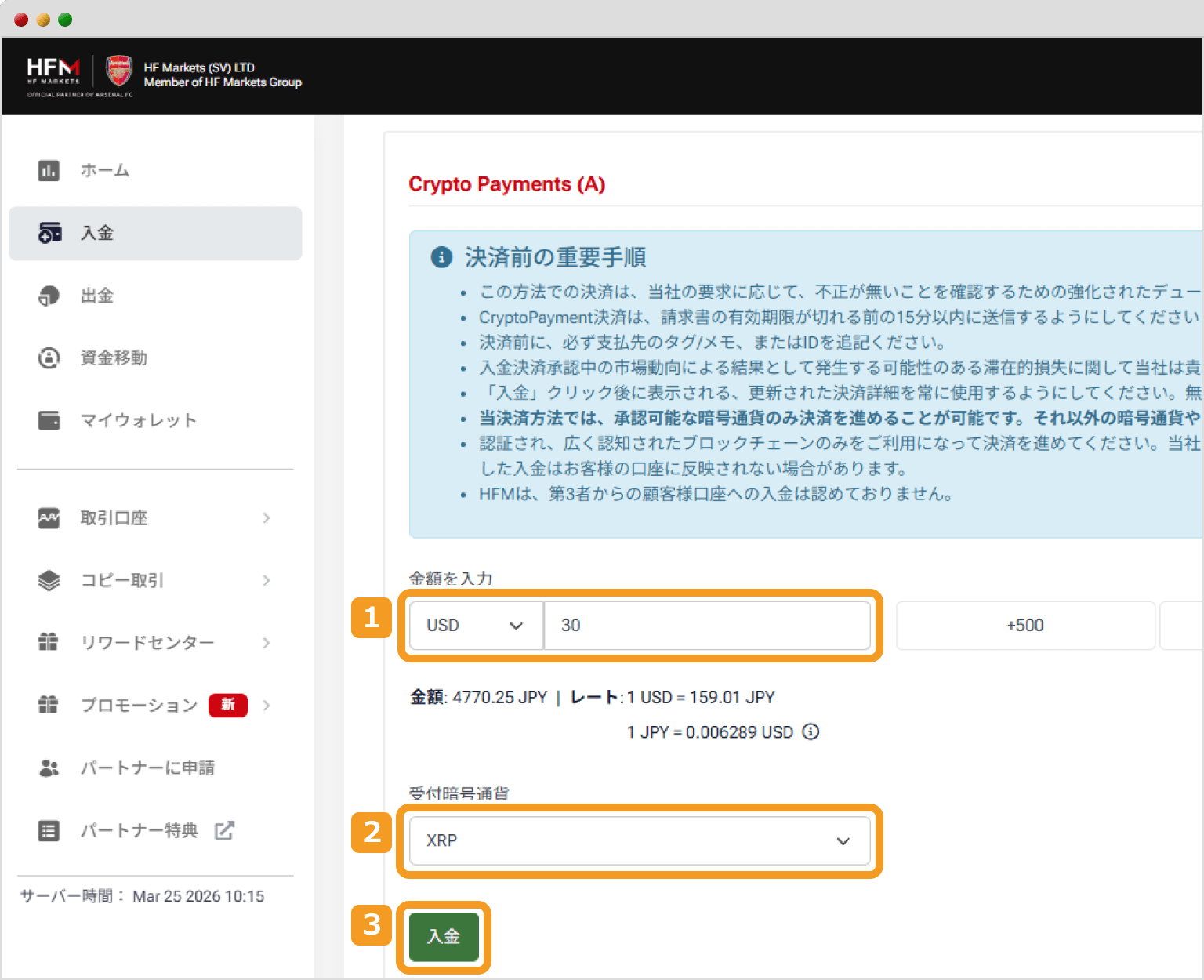The width and height of the screenshot is (1204, 980).
Task: Click the My Wallet (マイウォレット) icon
Action: [x=49, y=421]
